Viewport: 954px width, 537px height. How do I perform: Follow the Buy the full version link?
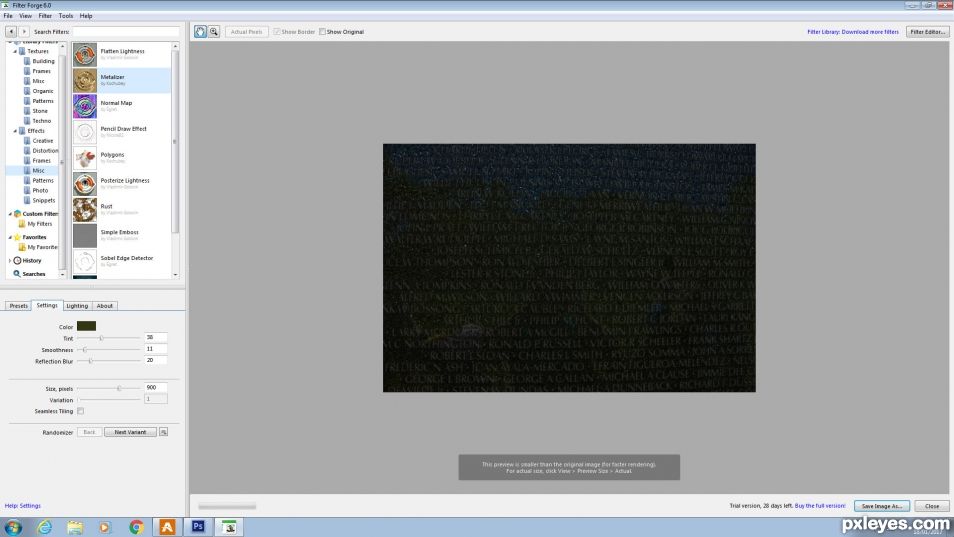[820, 505]
